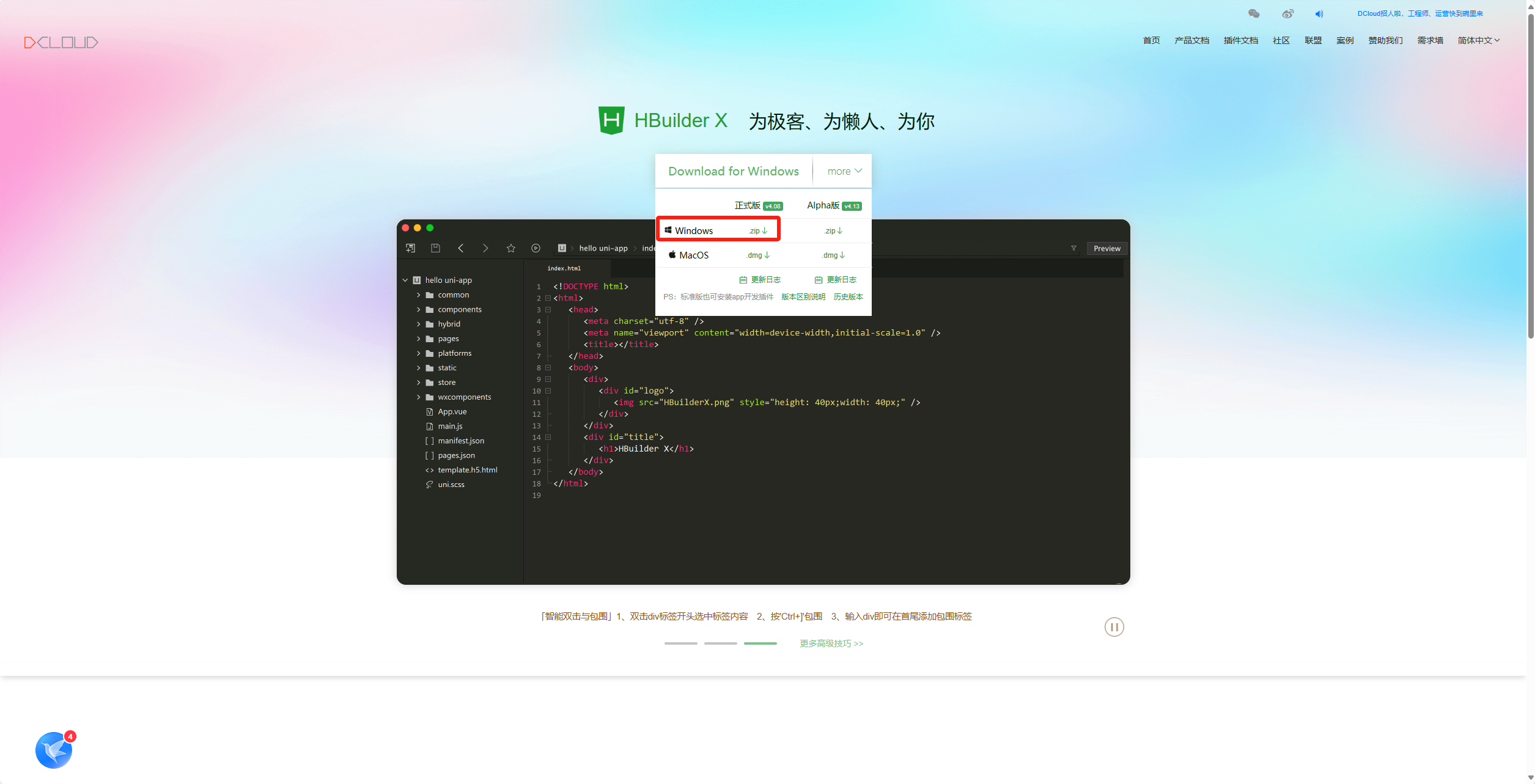1535x784 pixels.
Task: Download Windows Alpha version zip
Action: click(833, 231)
